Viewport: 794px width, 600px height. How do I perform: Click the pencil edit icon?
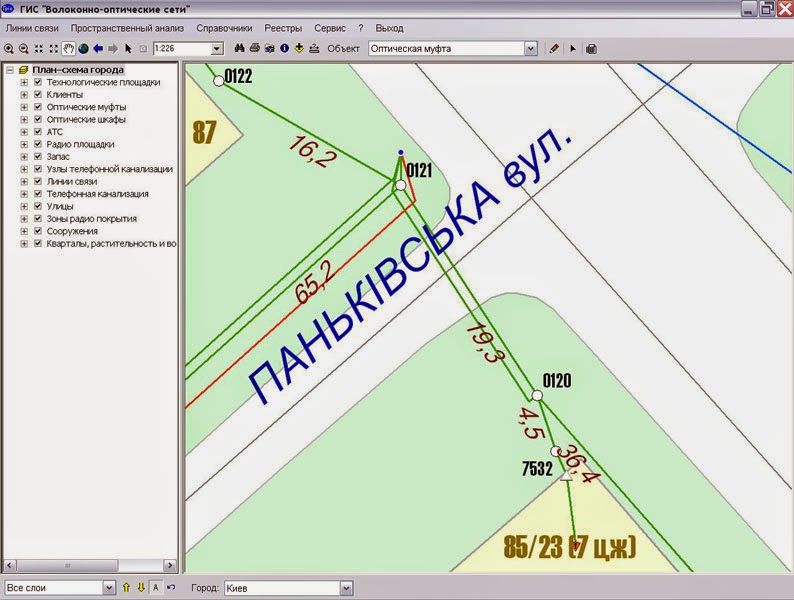coord(554,49)
